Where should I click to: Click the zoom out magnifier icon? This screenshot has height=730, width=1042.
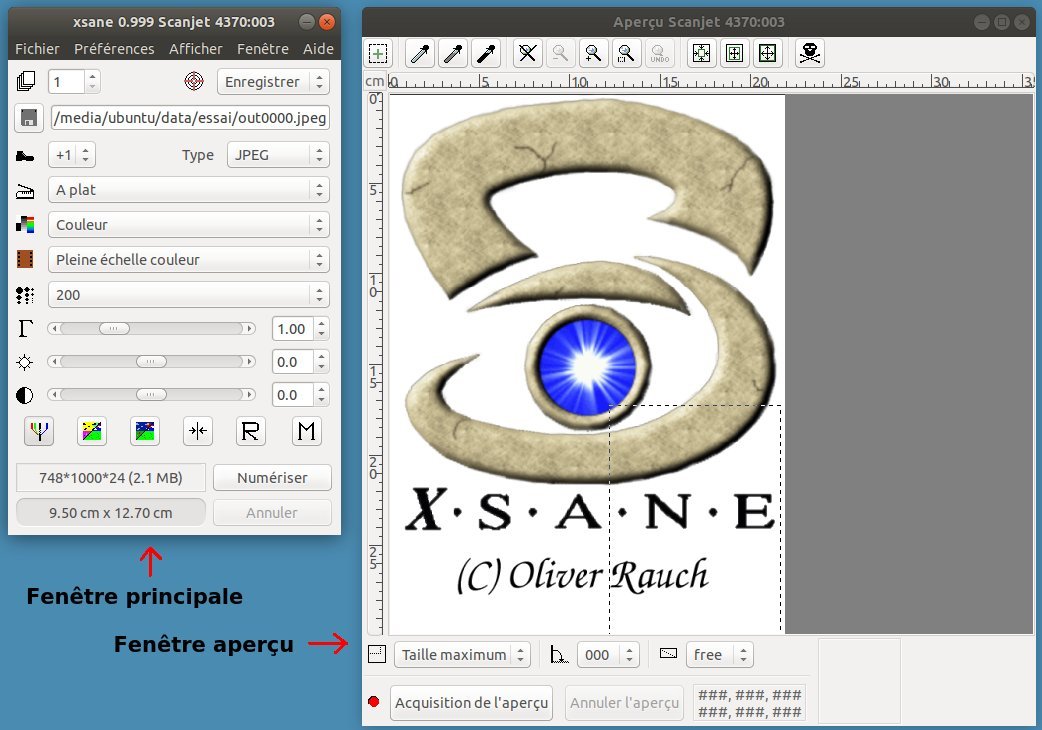click(560, 53)
